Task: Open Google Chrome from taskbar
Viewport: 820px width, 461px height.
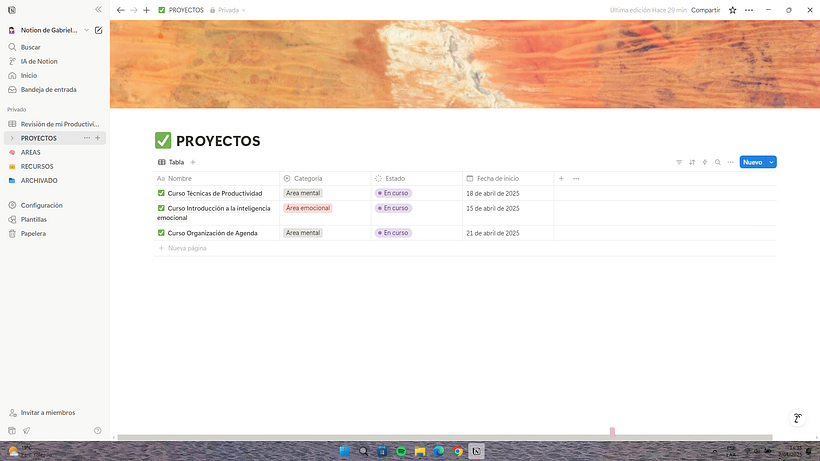Action: (458, 451)
